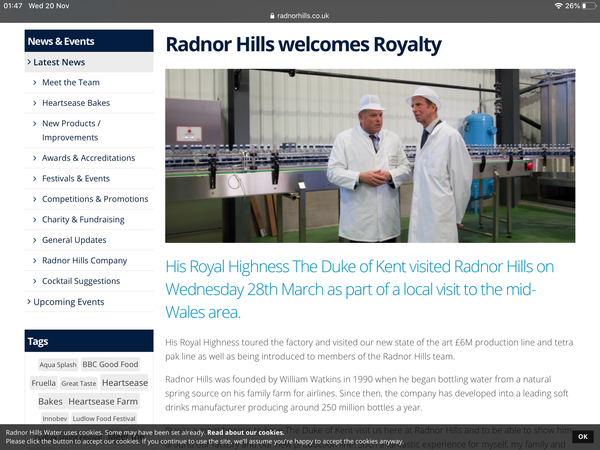Select the BBC Good Food tag
Viewport: 600px width, 450px height.
110,364
